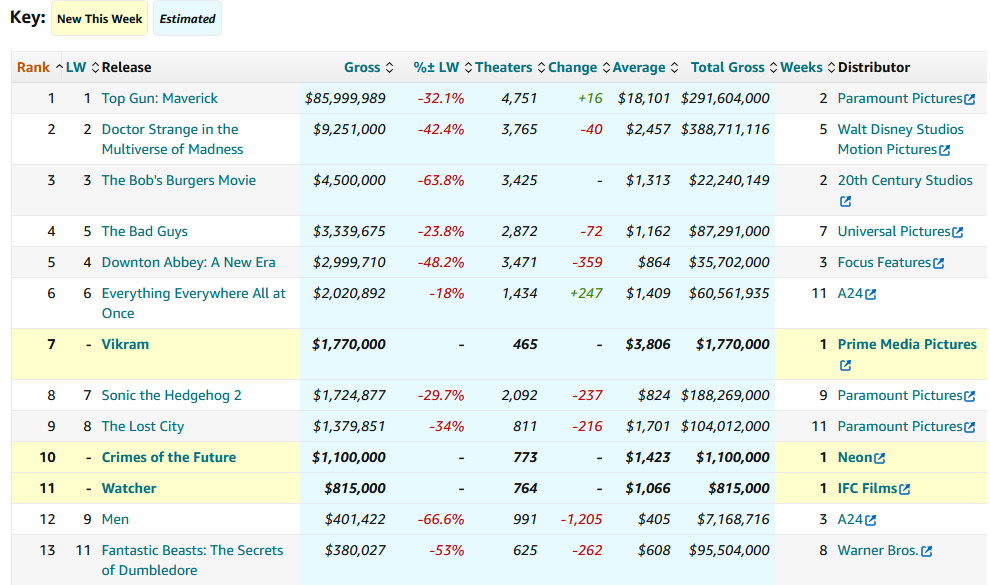Select the -48.2% change value
Viewport: 990px width, 585px height.
[x=441, y=263]
